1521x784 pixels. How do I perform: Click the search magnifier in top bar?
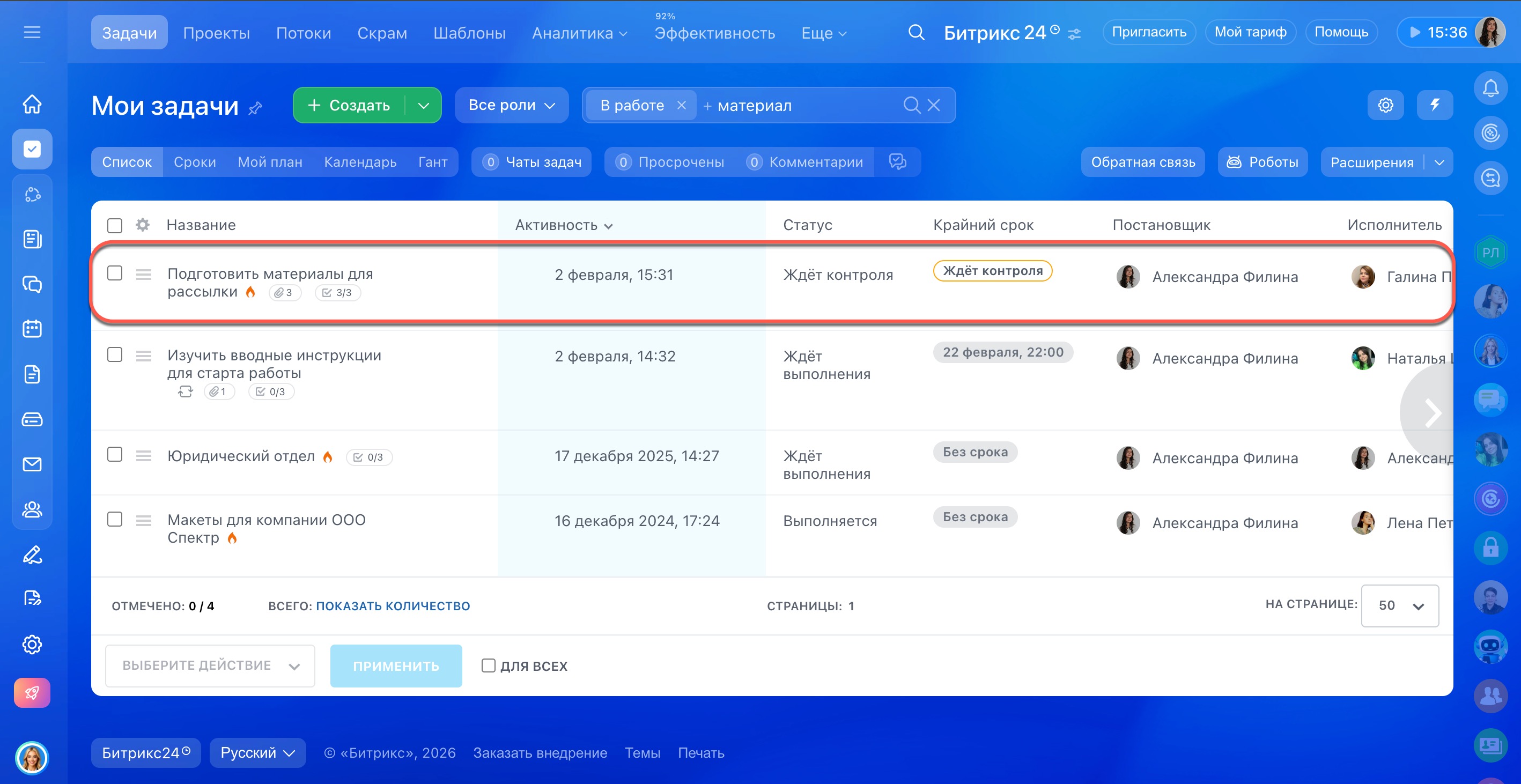tap(916, 33)
